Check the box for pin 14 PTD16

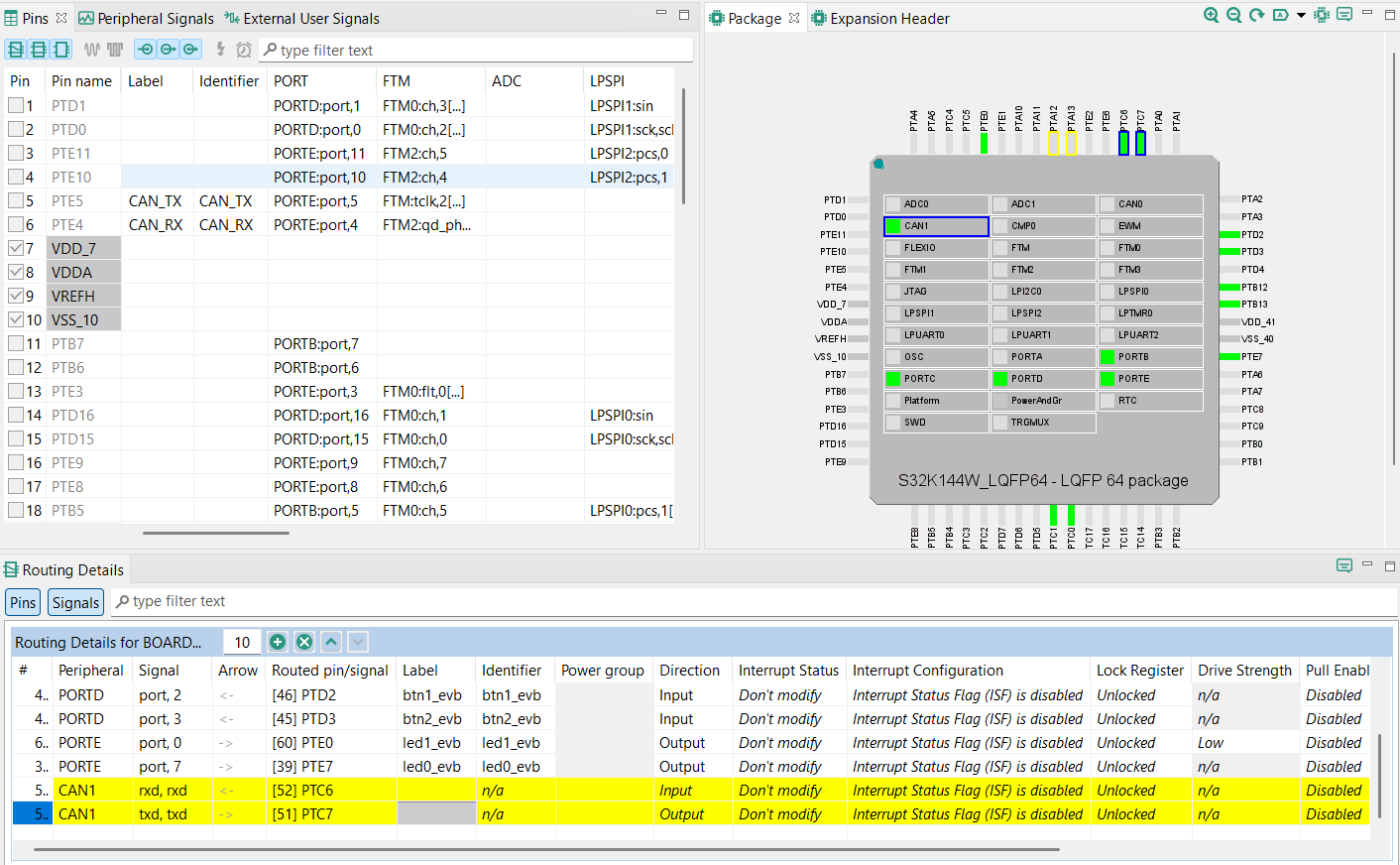point(16,415)
